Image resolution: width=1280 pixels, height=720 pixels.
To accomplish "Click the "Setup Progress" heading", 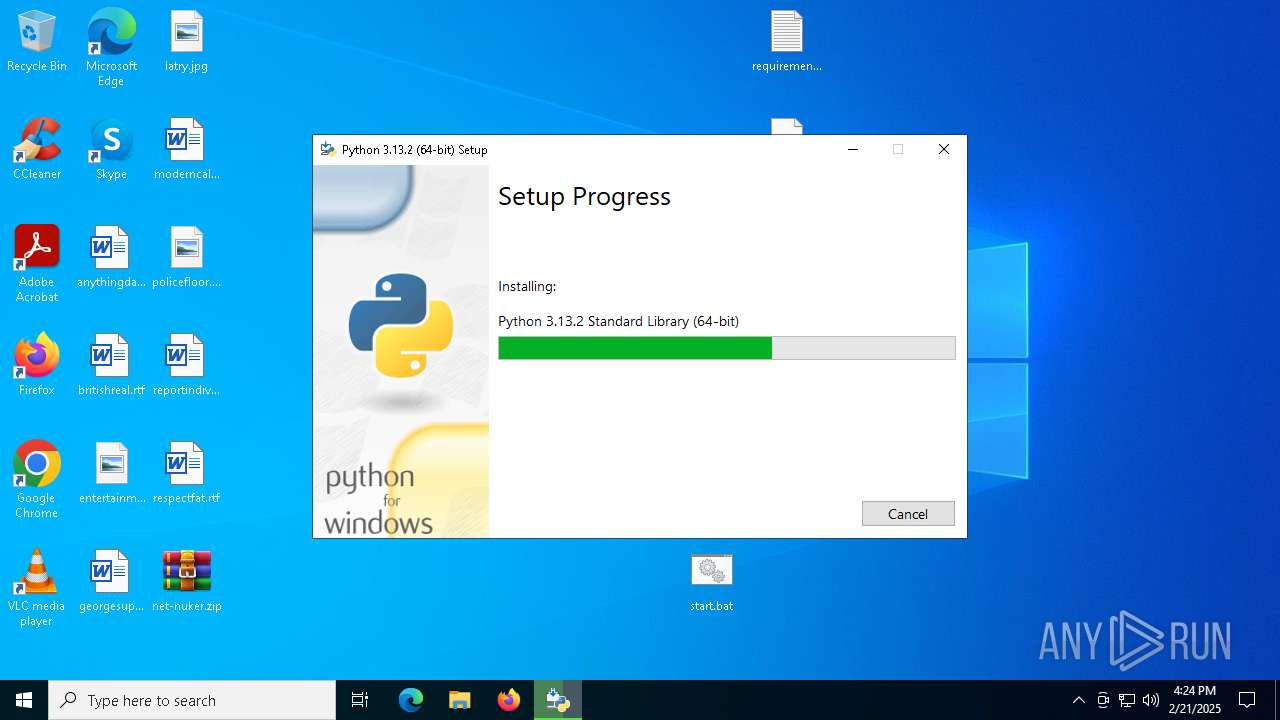I will (584, 196).
